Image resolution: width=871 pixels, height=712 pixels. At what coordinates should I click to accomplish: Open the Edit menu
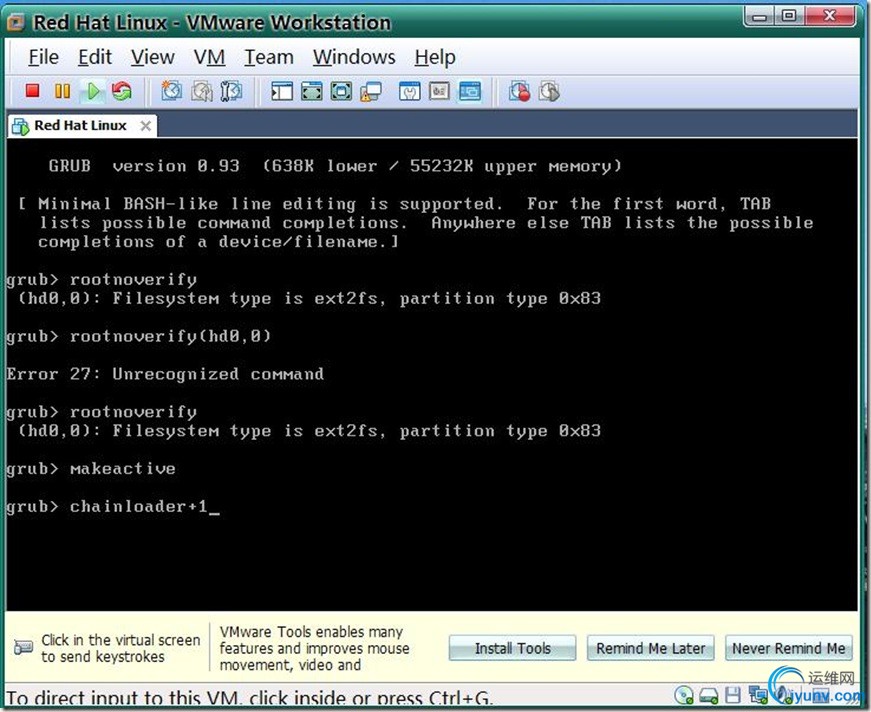(94, 57)
